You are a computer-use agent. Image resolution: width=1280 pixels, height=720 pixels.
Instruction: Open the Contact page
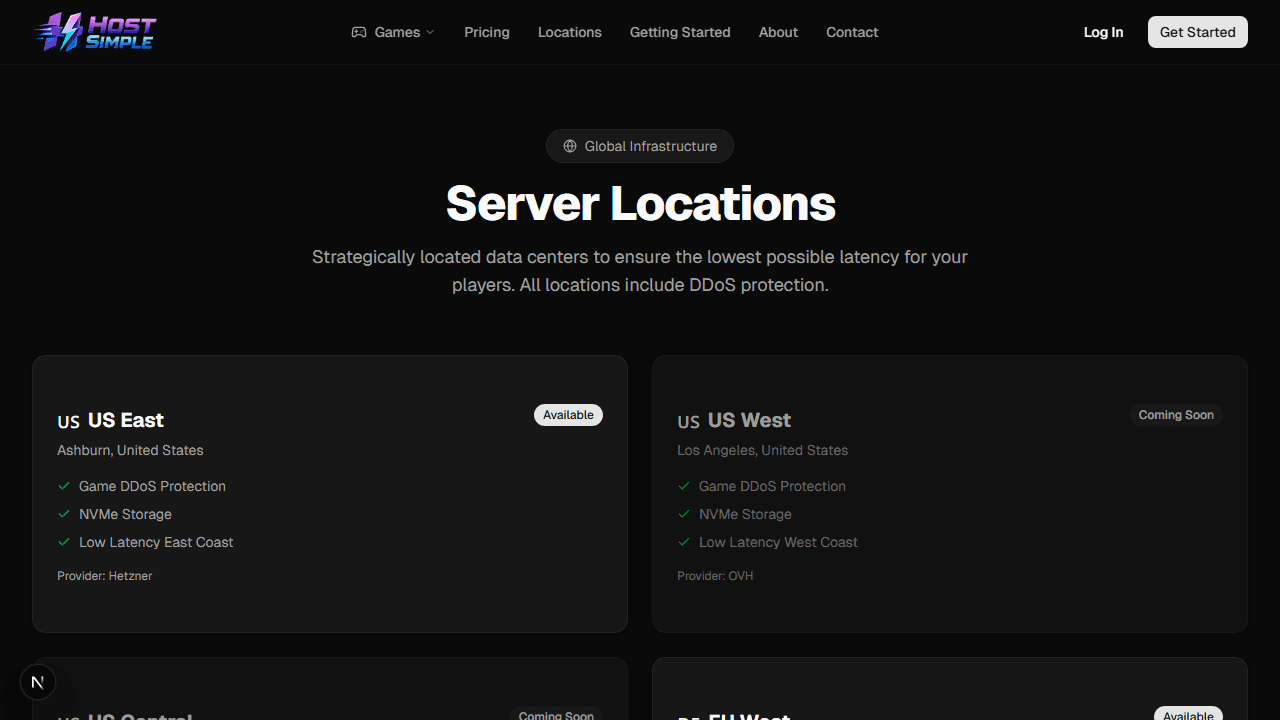point(852,32)
